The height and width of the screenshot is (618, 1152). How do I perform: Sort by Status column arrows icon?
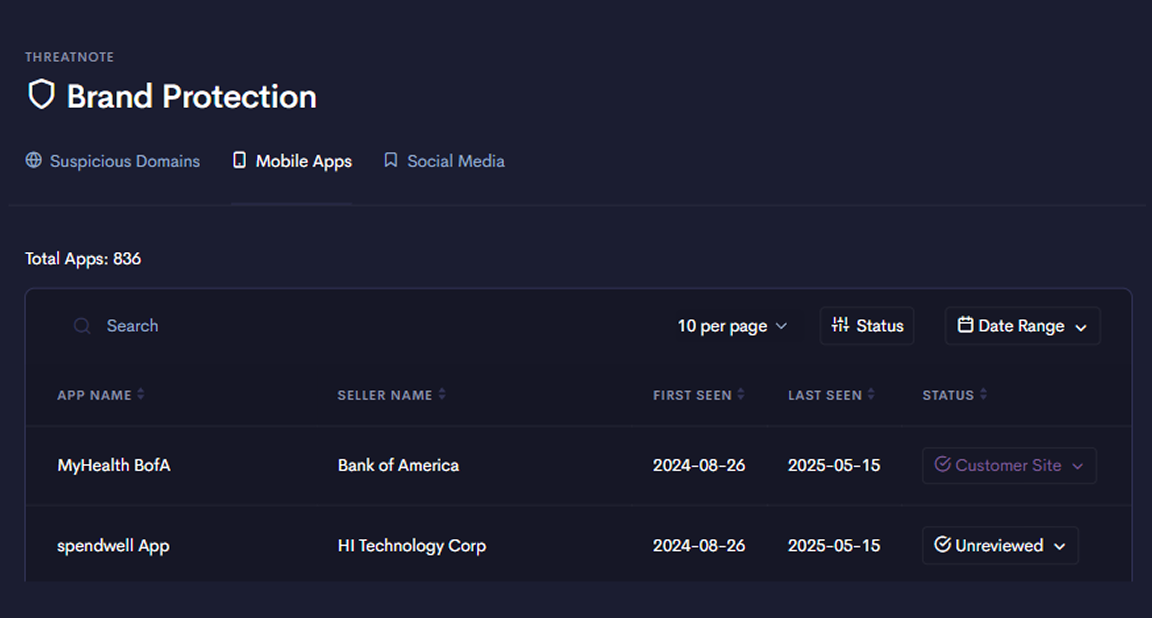pyautogui.click(x=983, y=395)
